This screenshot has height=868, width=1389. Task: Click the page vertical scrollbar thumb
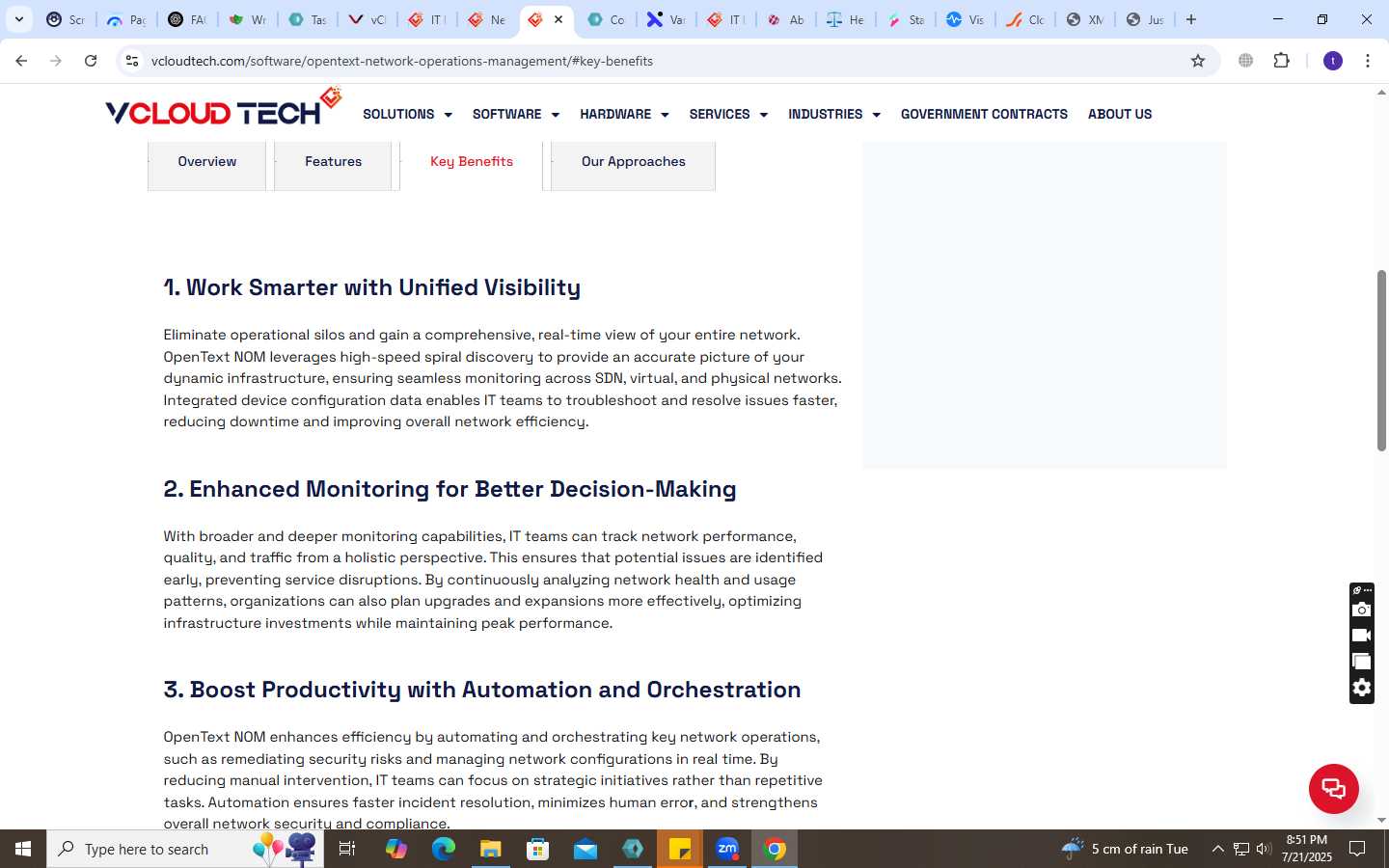click(1381, 361)
